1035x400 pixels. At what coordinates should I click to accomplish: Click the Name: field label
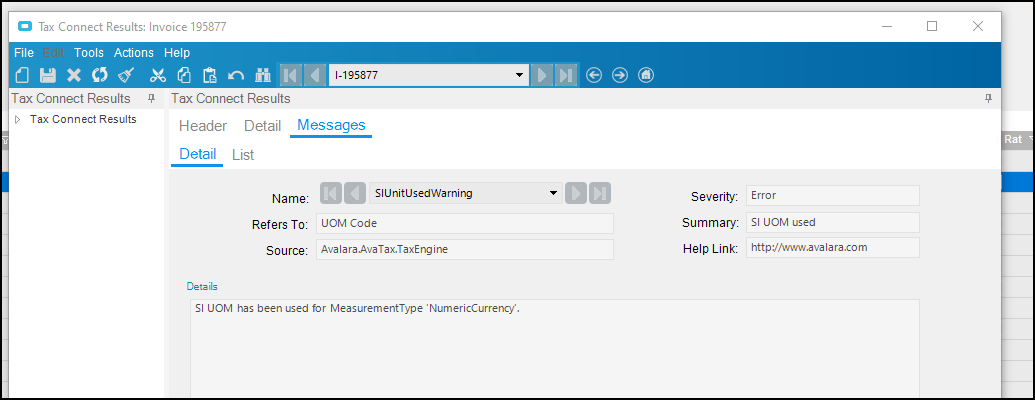pos(290,199)
